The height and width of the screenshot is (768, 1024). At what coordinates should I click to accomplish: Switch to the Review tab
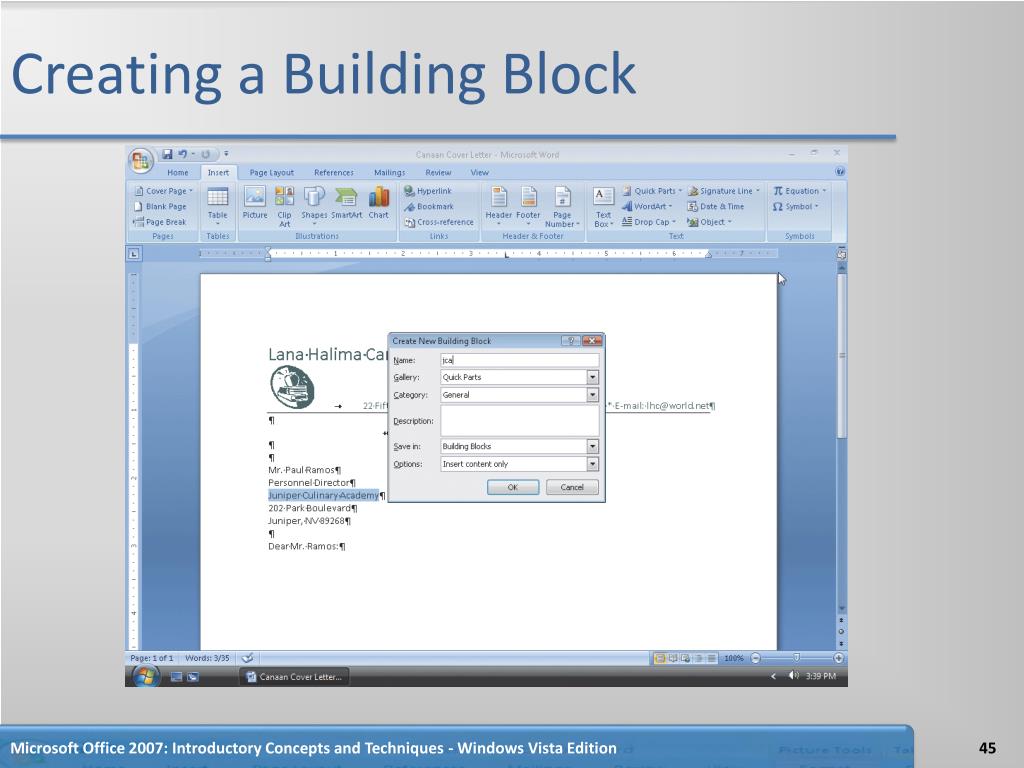pyautogui.click(x=438, y=172)
